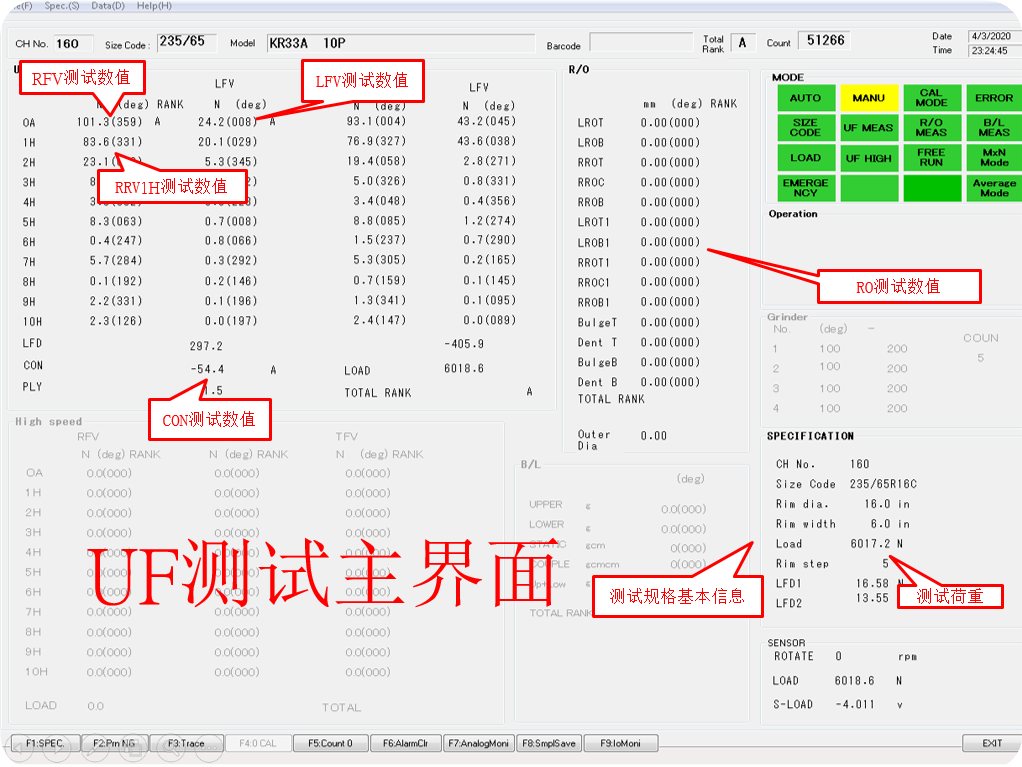Image resolution: width=1022 pixels, height=767 pixels.
Task: Select the AUTO mode button
Action: (x=805, y=98)
